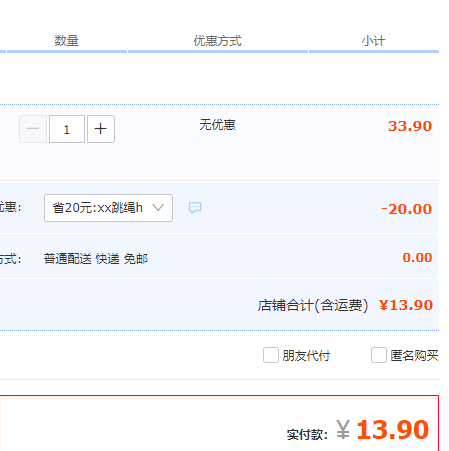Image resolution: width=449 pixels, height=451 pixels.
Task: Click the large 13.90 final payment amount
Action: 393,430
